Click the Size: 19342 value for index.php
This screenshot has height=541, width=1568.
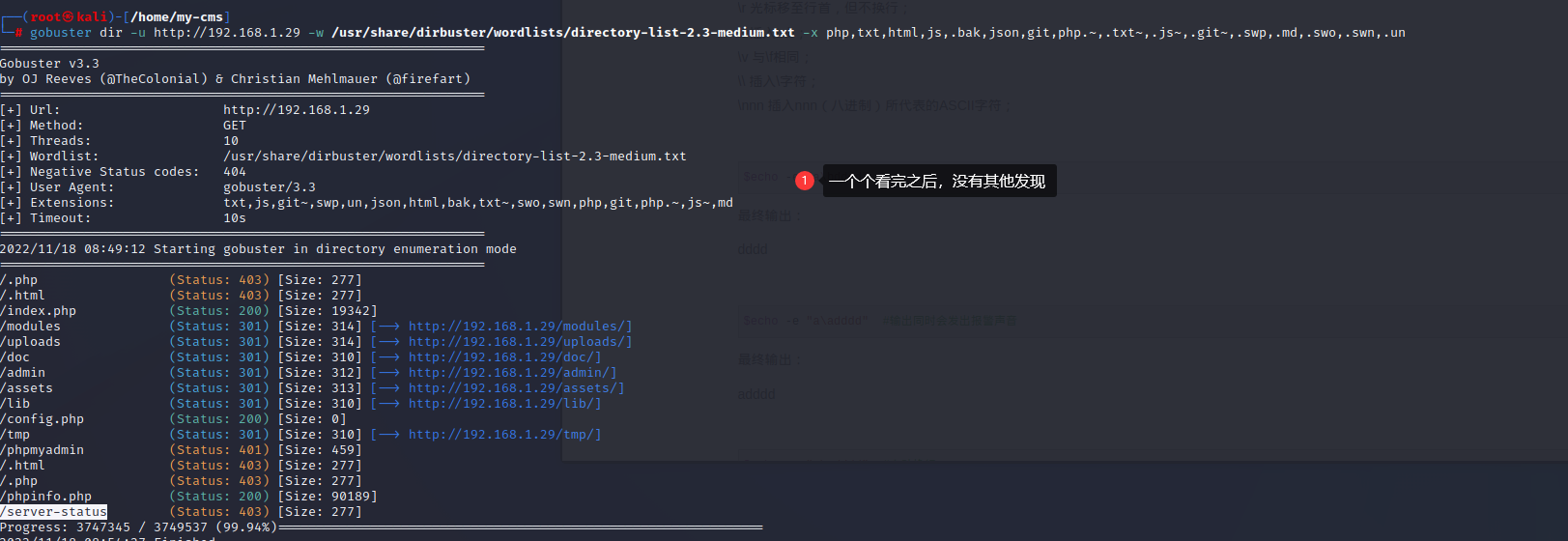[328, 311]
